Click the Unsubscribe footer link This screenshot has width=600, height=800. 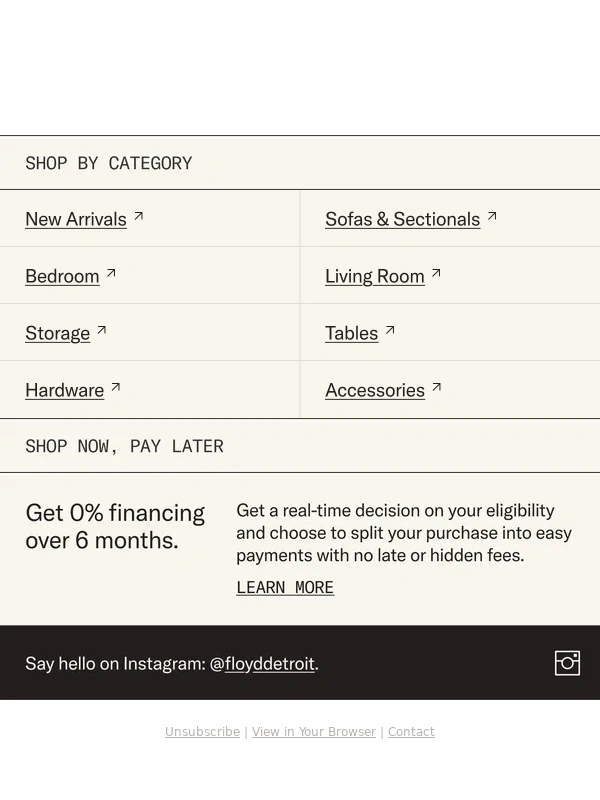pyautogui.click(x=202, y=732)
